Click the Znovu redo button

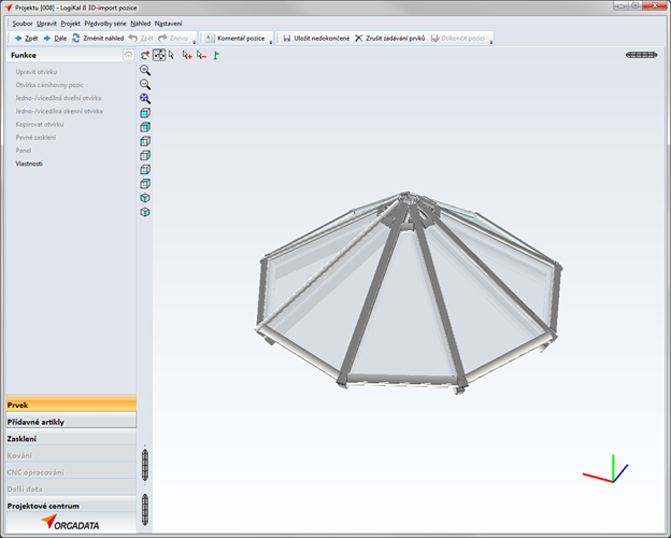pyautogui.click(x=173, y=38)
